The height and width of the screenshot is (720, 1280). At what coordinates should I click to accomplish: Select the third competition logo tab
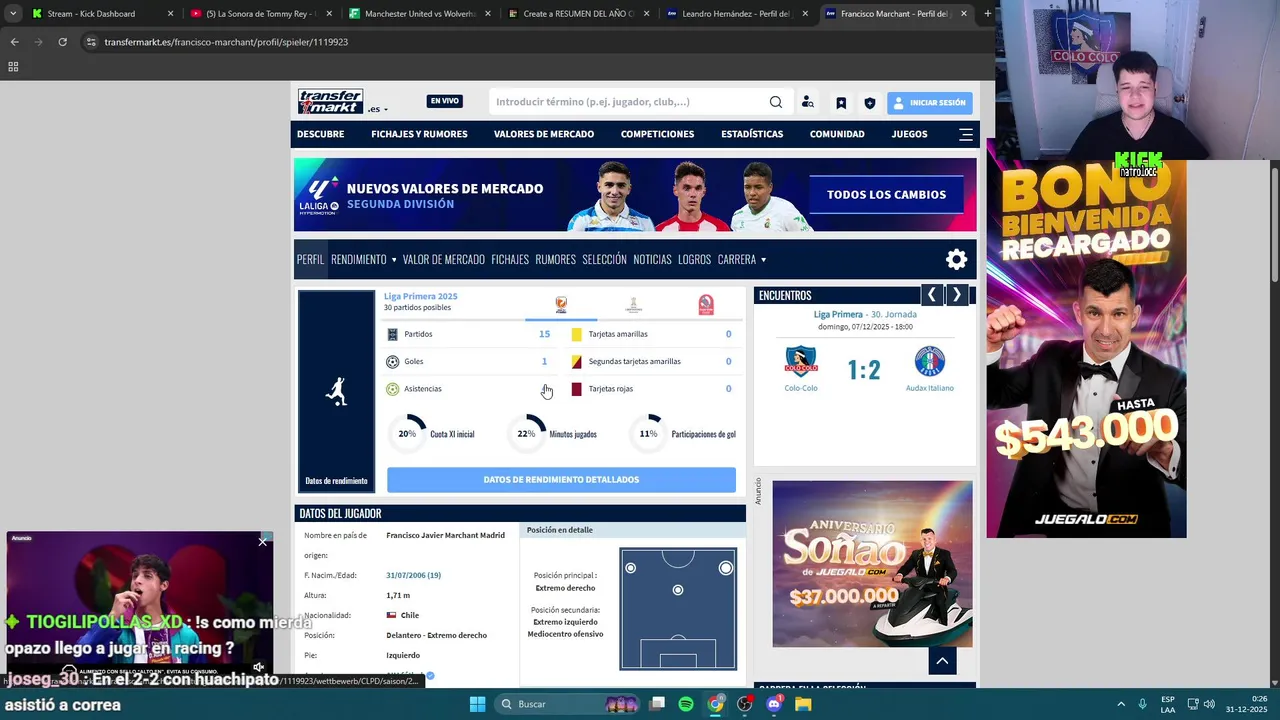pos(706,305)
